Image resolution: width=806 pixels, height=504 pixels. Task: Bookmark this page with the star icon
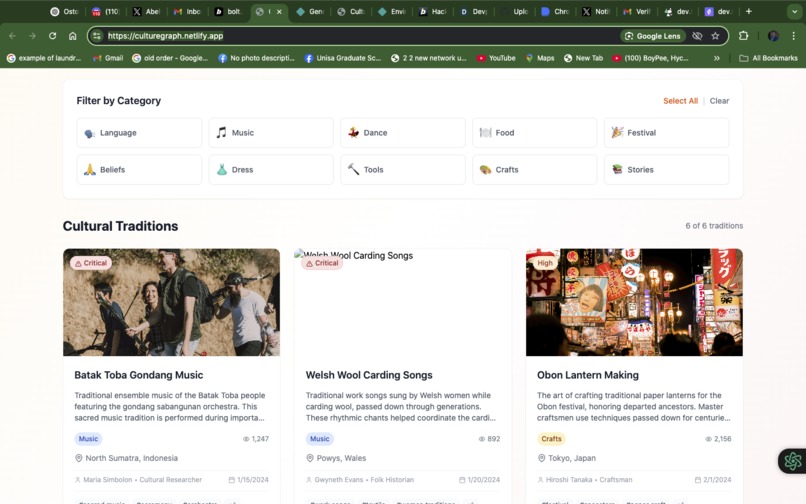pos(715,36)
